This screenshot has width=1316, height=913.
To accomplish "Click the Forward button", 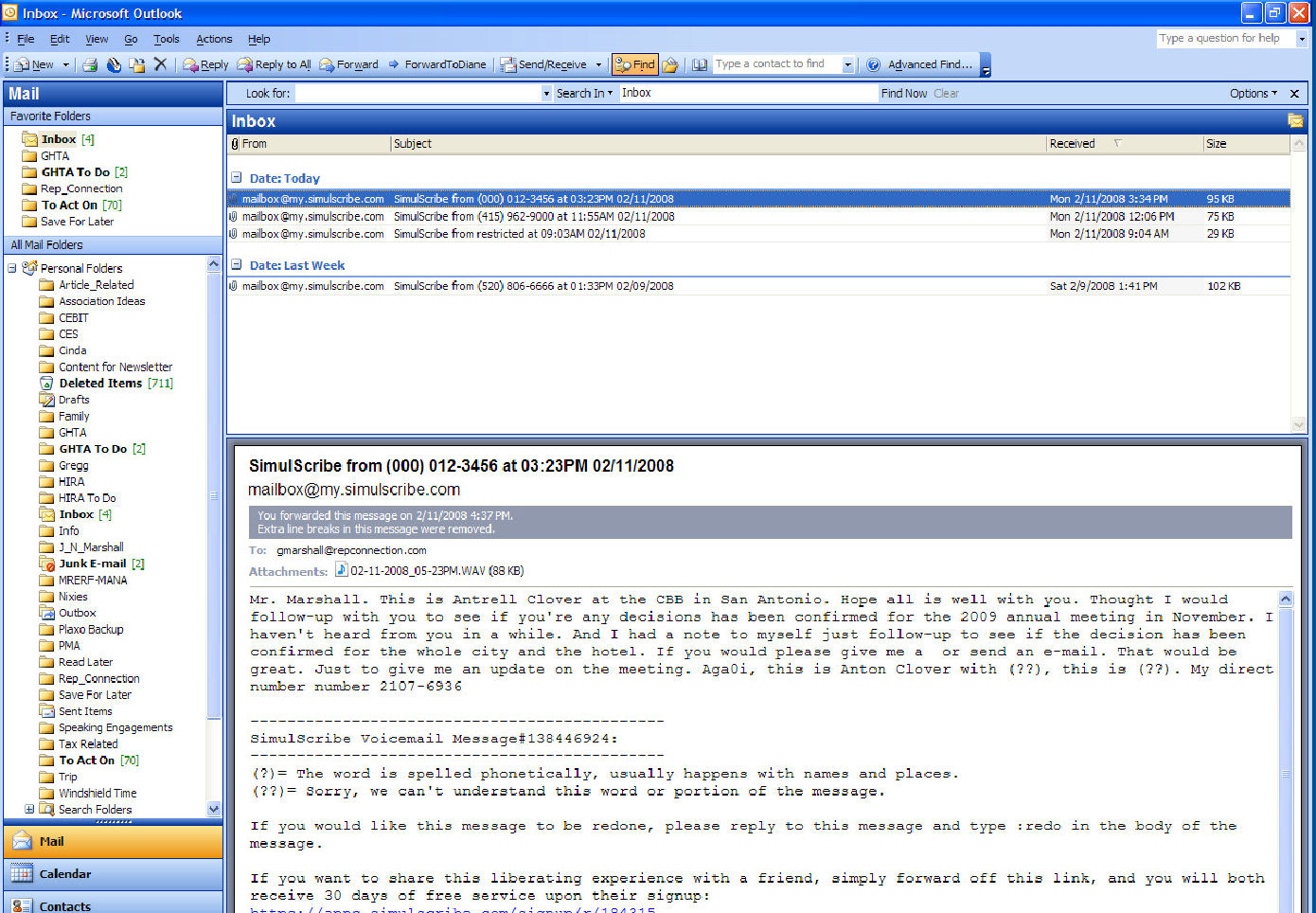I will pyautogui.click(x=348, y=64).
